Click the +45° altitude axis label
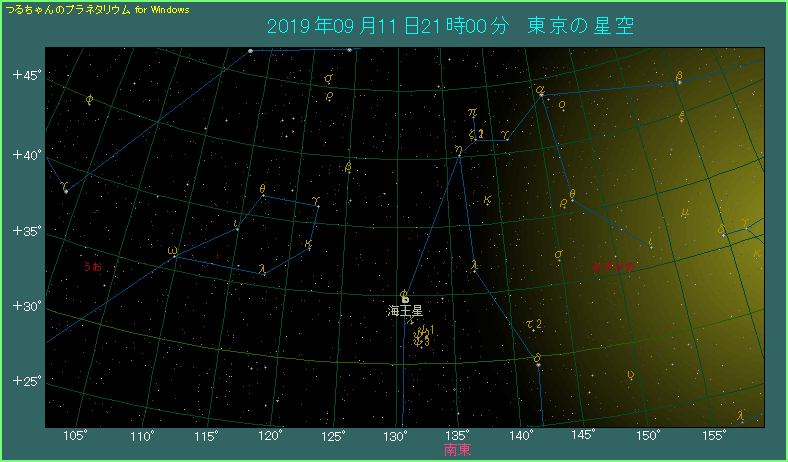788x462 pixels. (25, 76)
